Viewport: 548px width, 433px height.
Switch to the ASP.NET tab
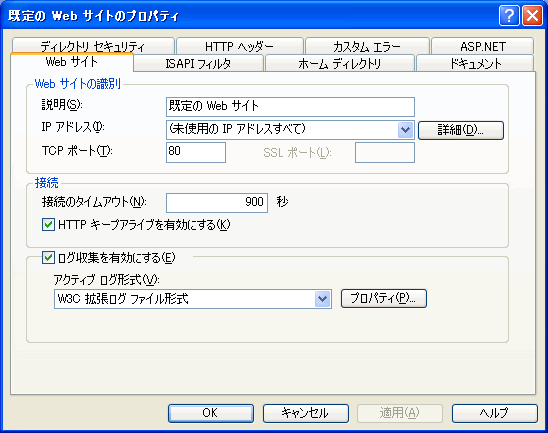pos(483,46)
